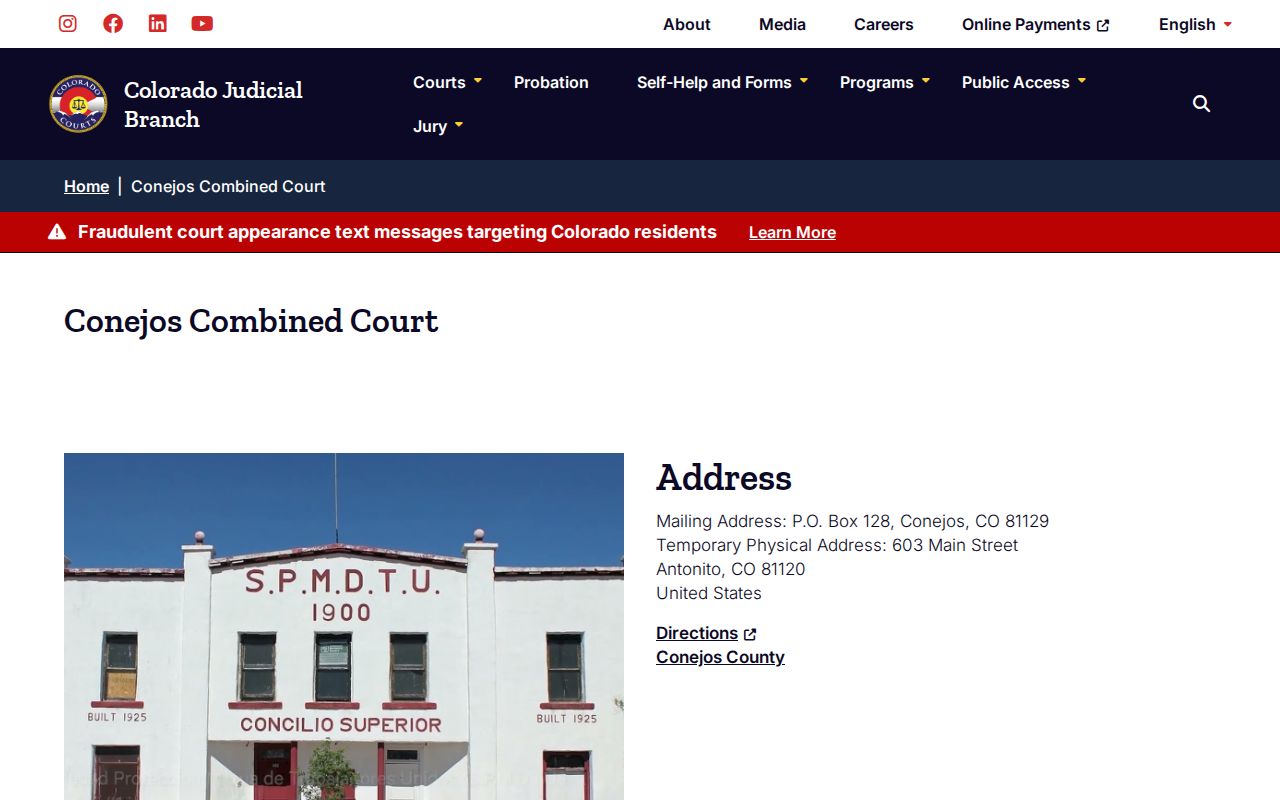
Task: Go to the Media page
Action: point(782,24)
